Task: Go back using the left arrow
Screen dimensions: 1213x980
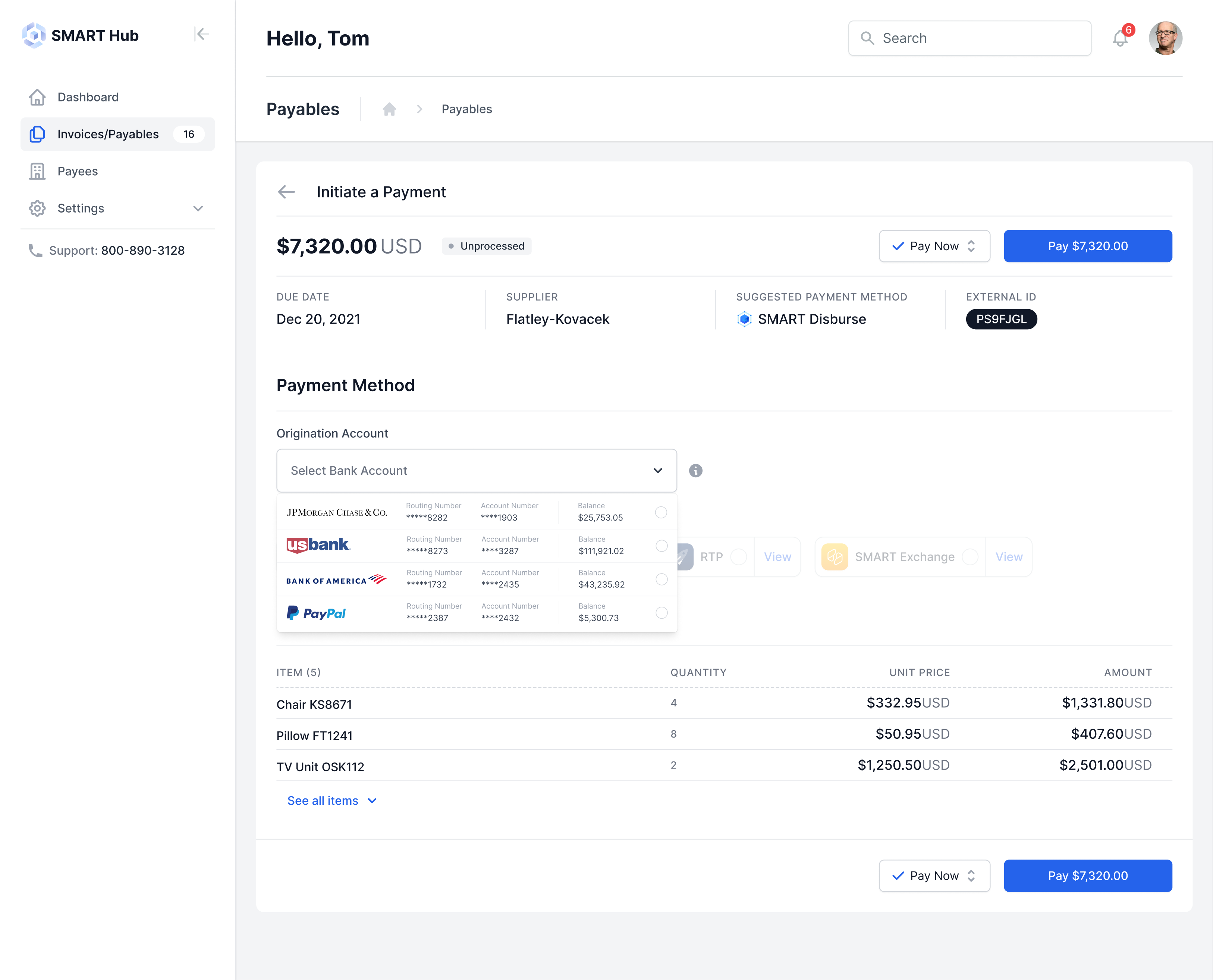Action: (x=287, y=192)
